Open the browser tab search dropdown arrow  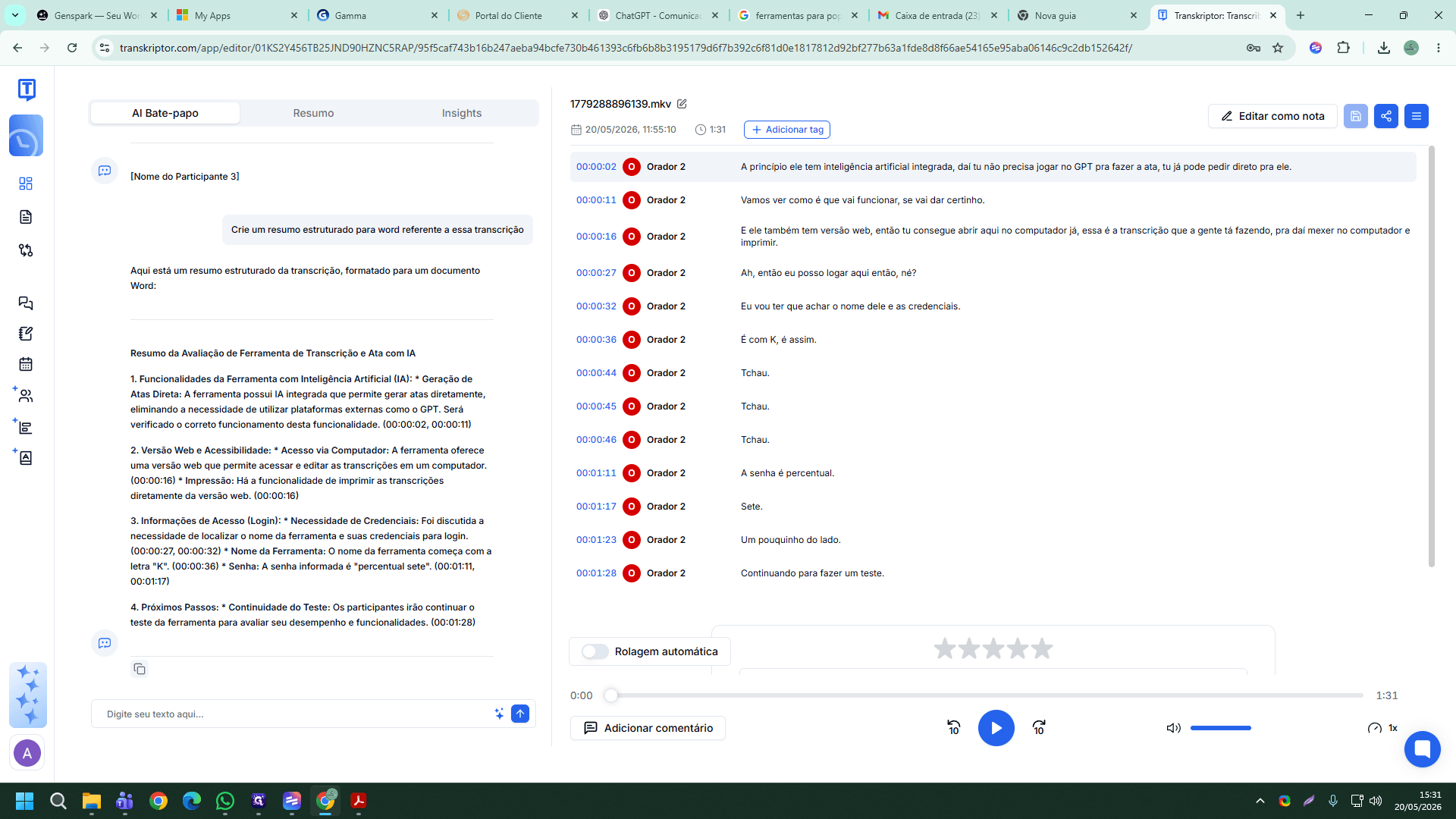point(15,15)
